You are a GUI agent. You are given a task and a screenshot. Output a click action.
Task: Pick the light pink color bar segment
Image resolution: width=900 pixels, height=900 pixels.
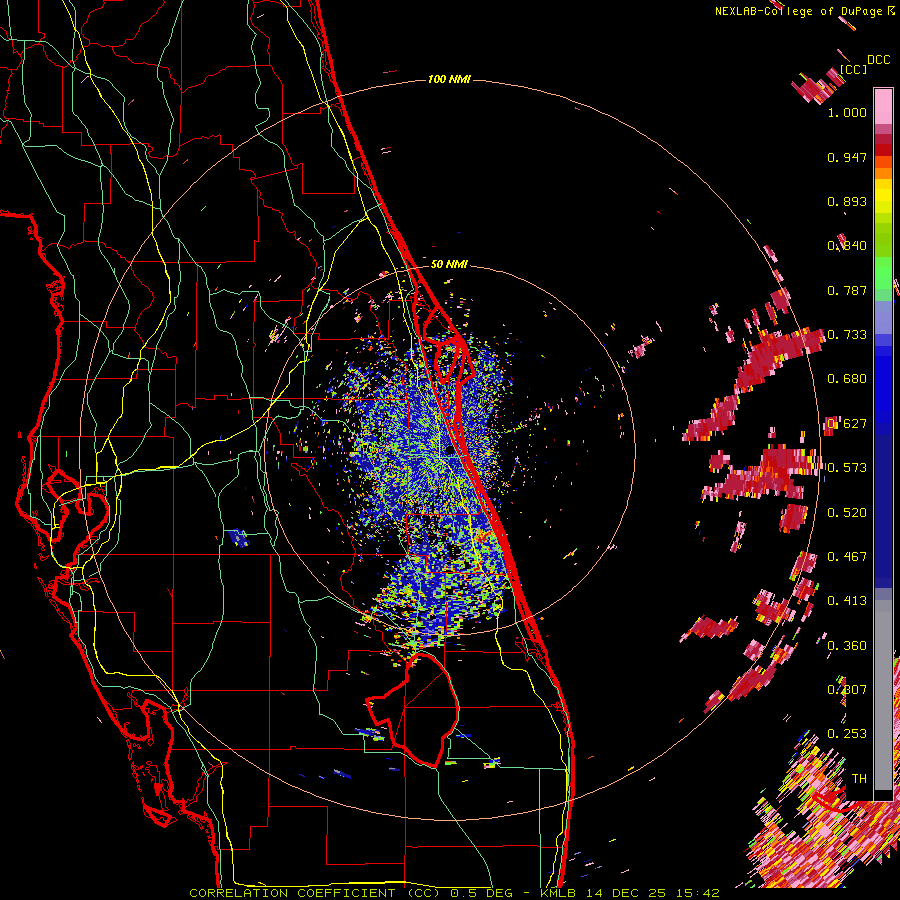coord(883,106)
